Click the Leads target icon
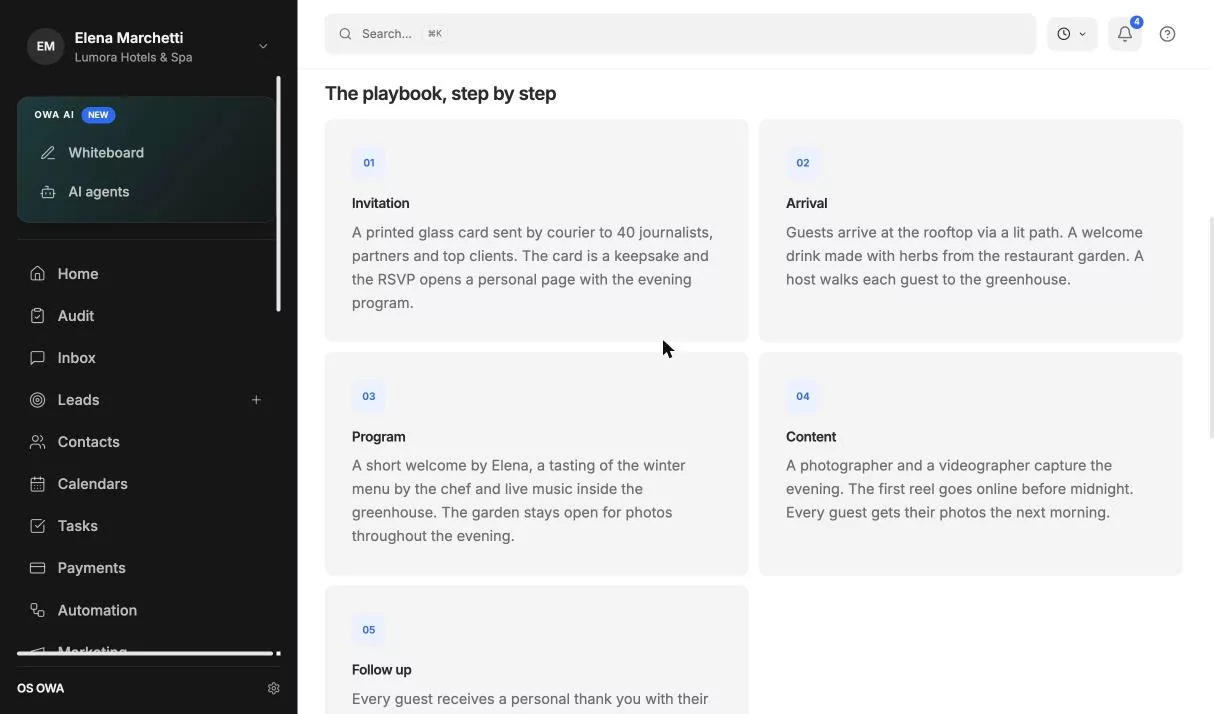The width and height of the screenshot is (1214, 714). pos(37,400)
